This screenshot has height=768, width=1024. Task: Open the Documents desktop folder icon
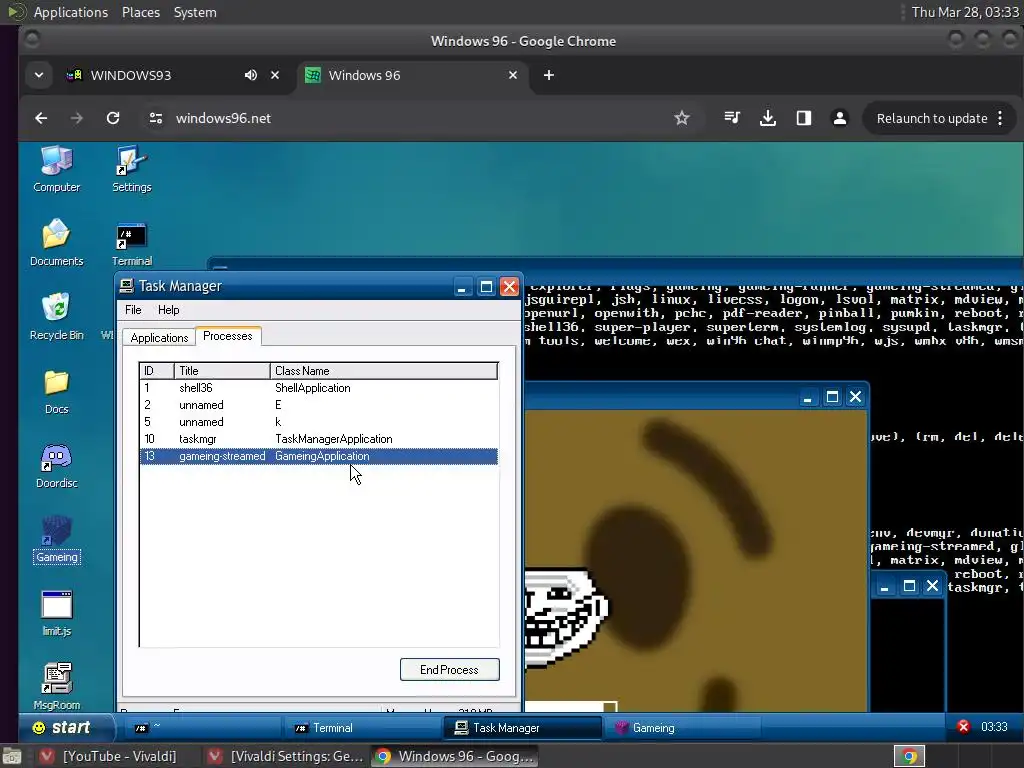pyautogui.click(x=56, y=243)
